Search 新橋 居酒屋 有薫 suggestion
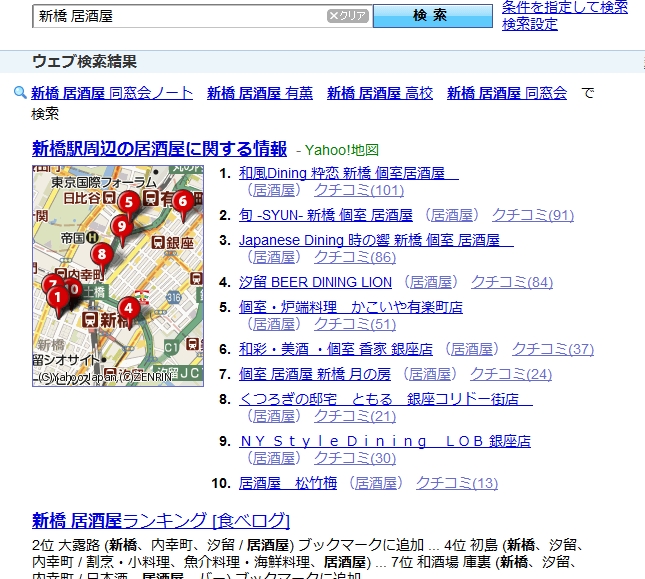 (260, 93)
